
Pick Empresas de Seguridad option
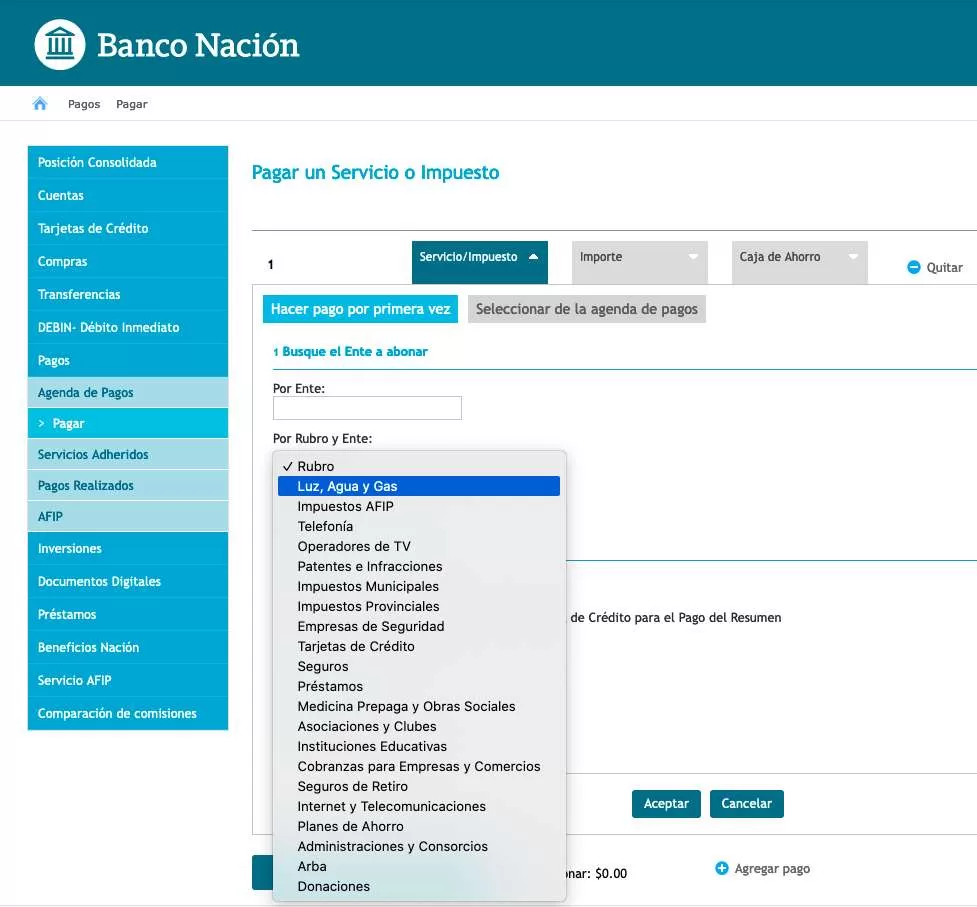[419, 626]
